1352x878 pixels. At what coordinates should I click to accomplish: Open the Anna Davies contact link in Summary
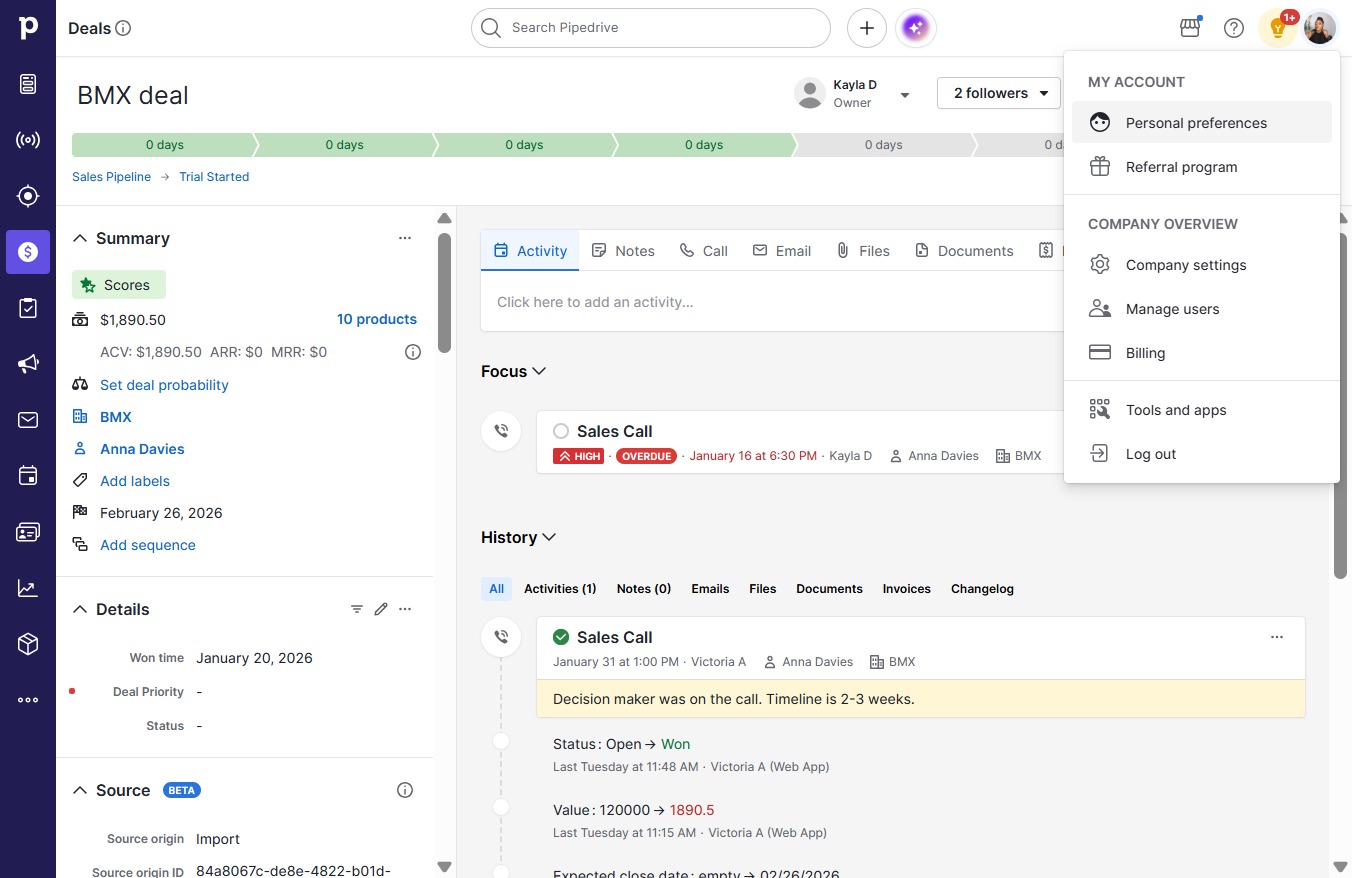tap(142, 449)
